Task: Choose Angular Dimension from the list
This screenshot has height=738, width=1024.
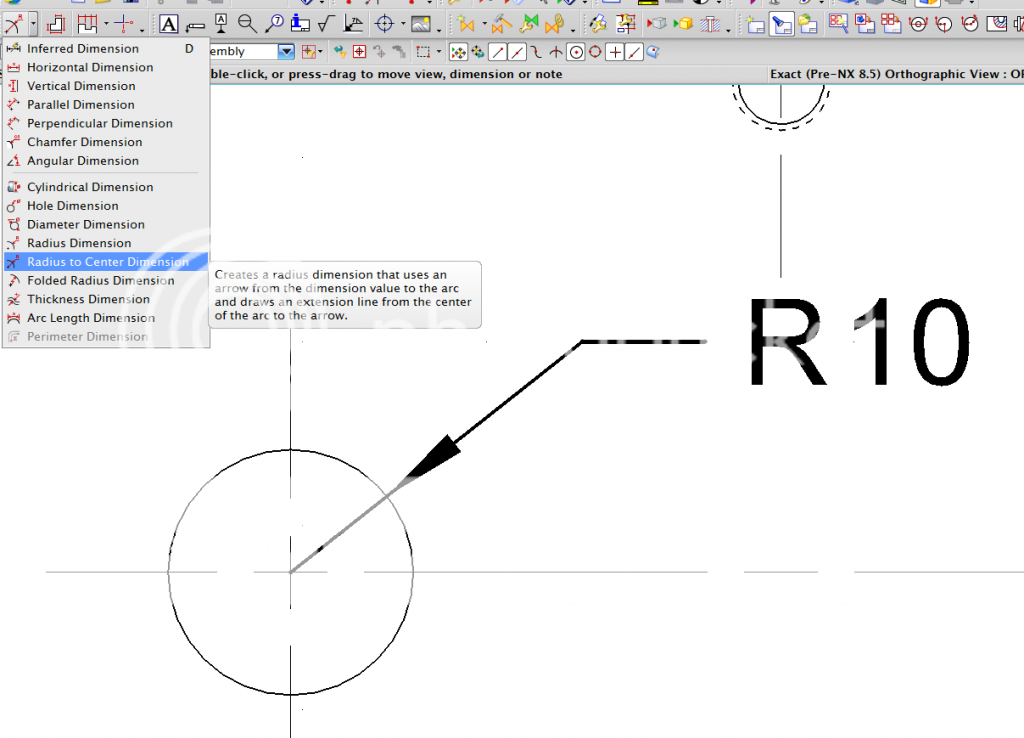Action: pos(106,161)
